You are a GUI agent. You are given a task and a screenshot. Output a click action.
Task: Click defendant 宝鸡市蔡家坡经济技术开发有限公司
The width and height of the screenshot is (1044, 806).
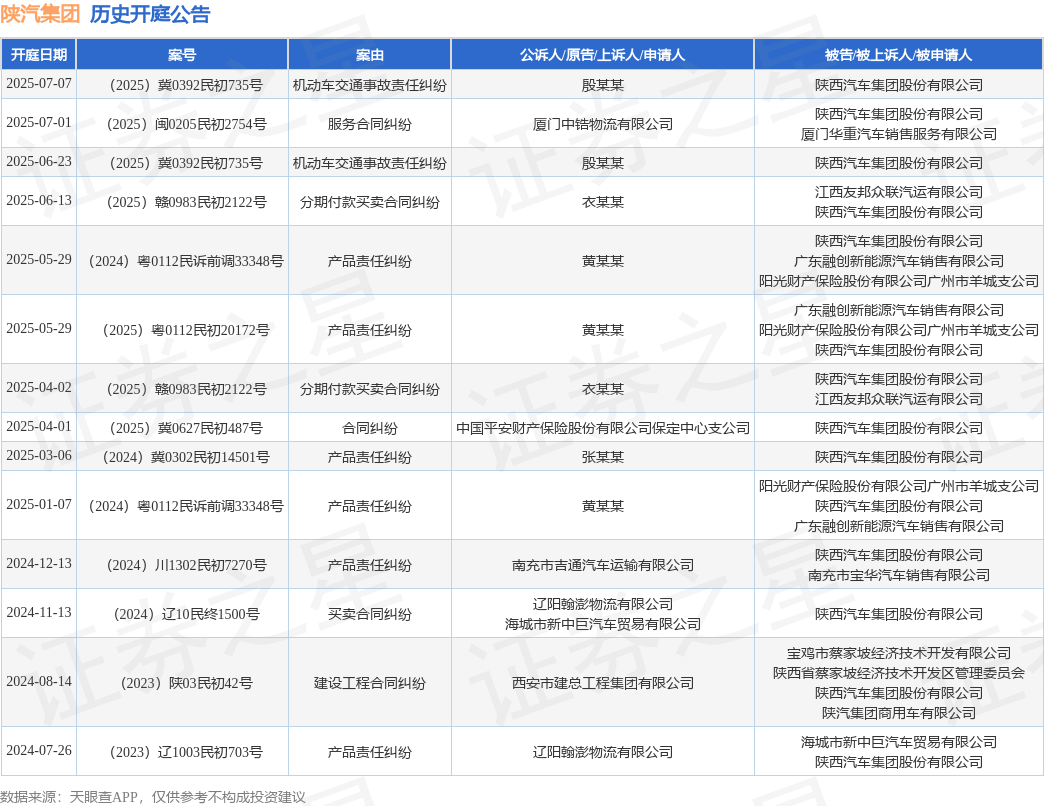898,654
